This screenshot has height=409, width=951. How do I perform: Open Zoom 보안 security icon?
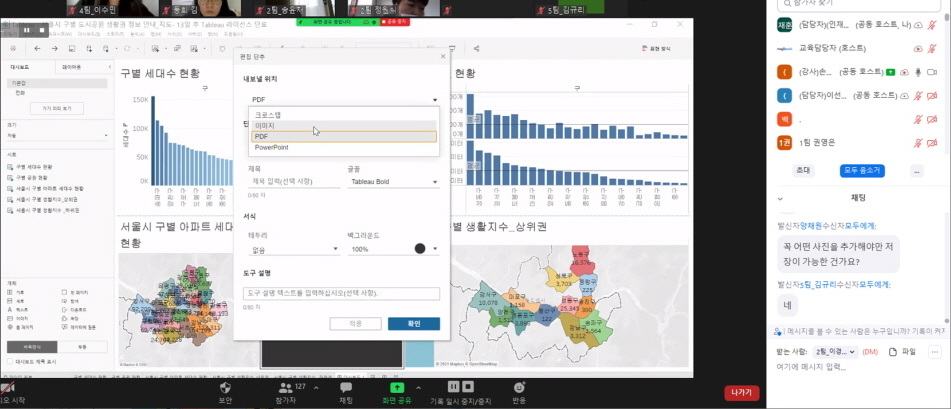point(225,387)
